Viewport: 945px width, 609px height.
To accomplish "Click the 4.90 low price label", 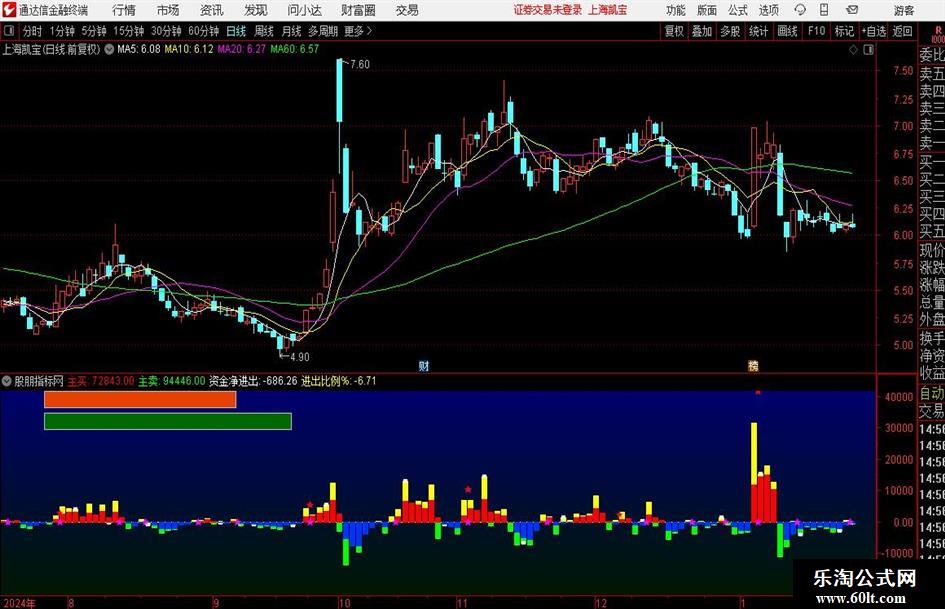I will (300, 357).
